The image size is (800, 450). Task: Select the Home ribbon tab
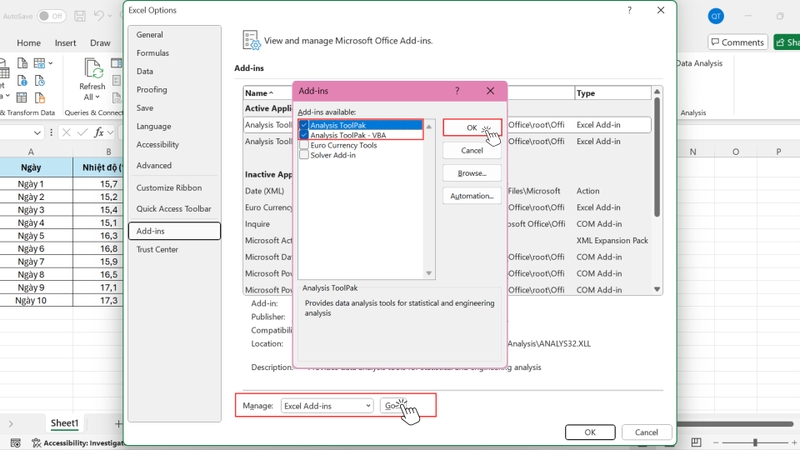tap(29, 43)
